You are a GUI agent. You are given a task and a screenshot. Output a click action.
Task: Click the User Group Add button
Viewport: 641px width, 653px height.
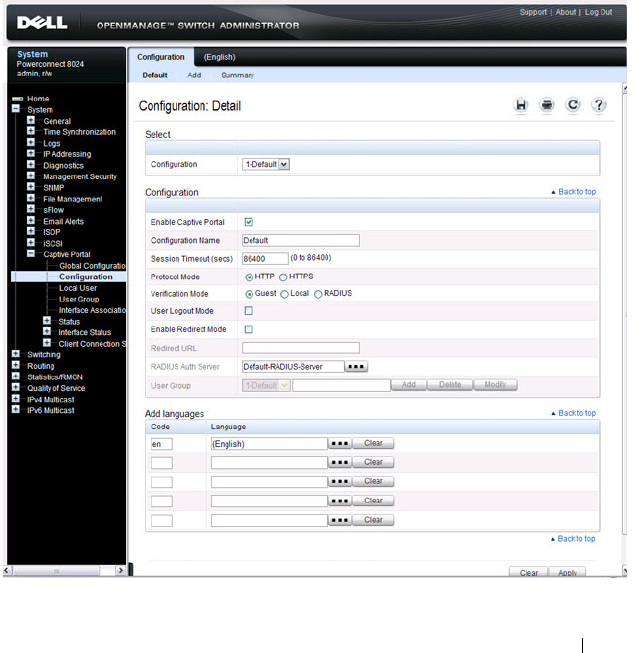point(409,385)
